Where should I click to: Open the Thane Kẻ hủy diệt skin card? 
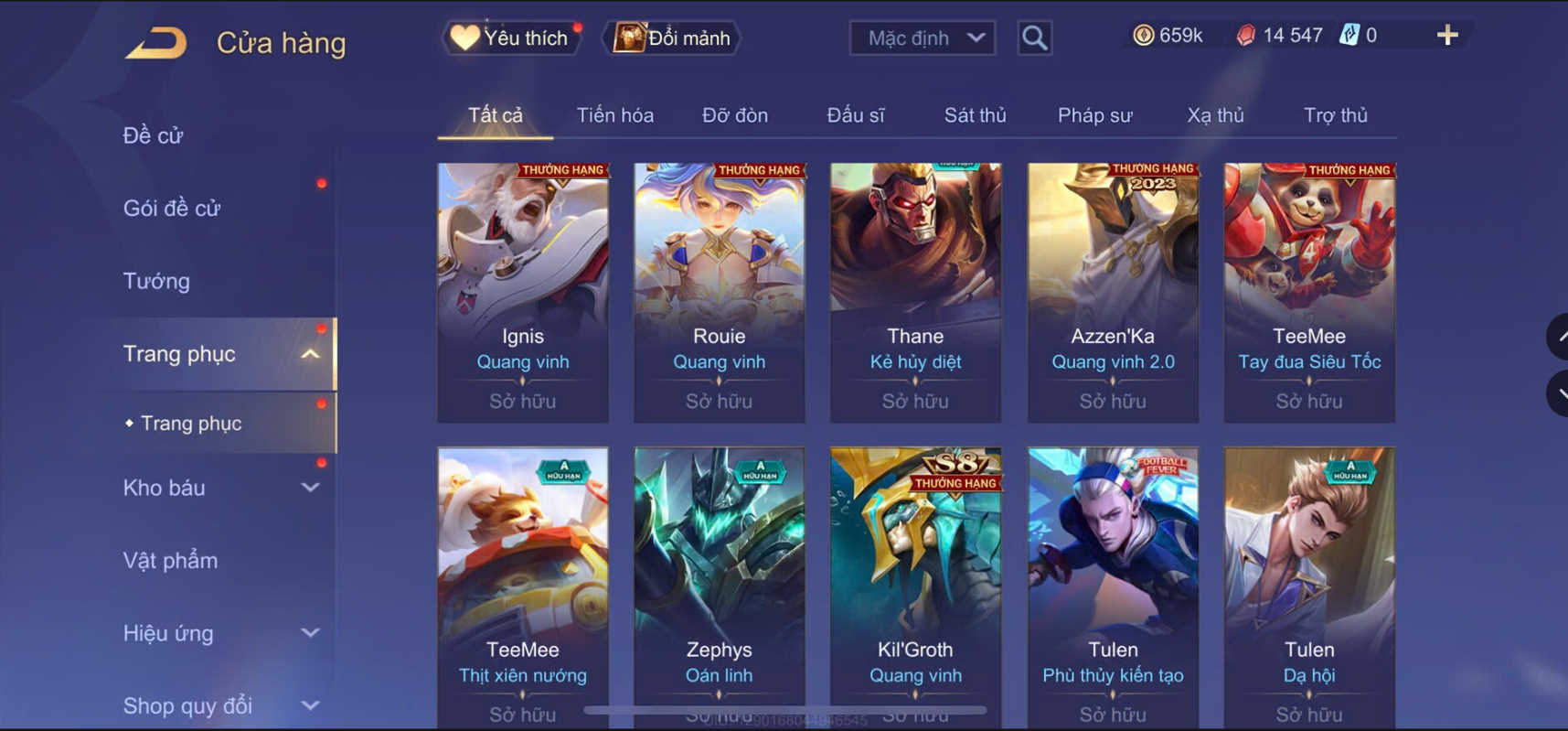point(915,293)
